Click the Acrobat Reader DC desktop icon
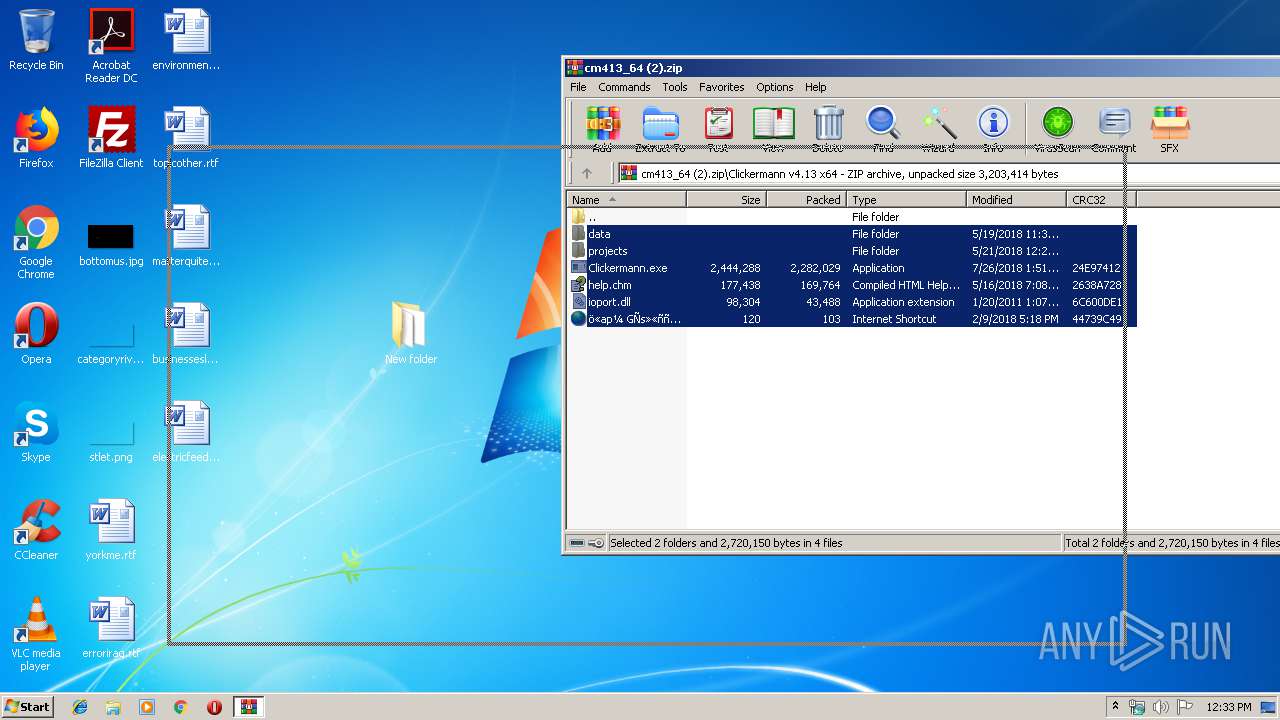The height and width of the screenshot is (720, 1280). (x=111, y=46)
